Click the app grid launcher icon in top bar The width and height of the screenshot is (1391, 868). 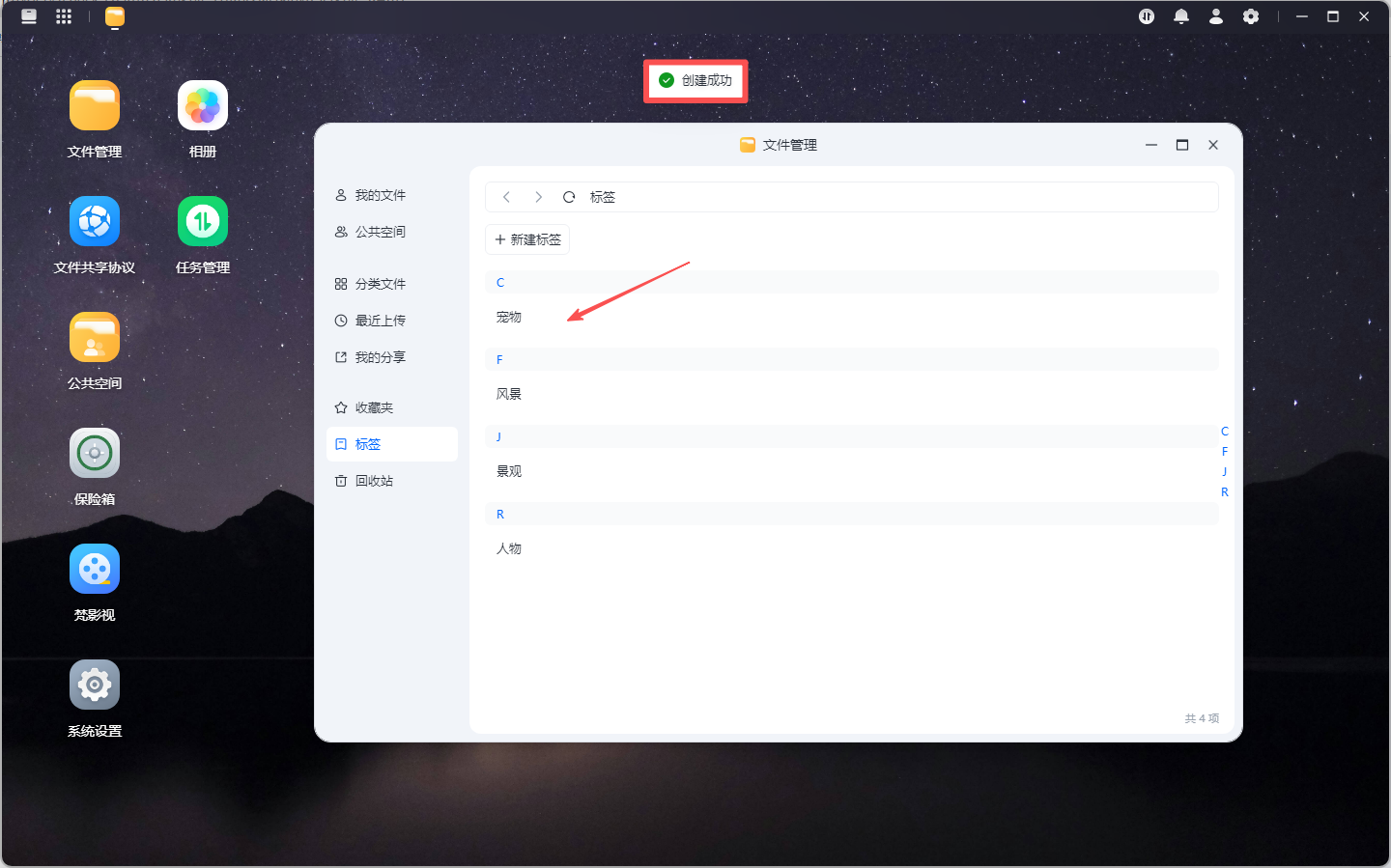click(x=64, y=16)
